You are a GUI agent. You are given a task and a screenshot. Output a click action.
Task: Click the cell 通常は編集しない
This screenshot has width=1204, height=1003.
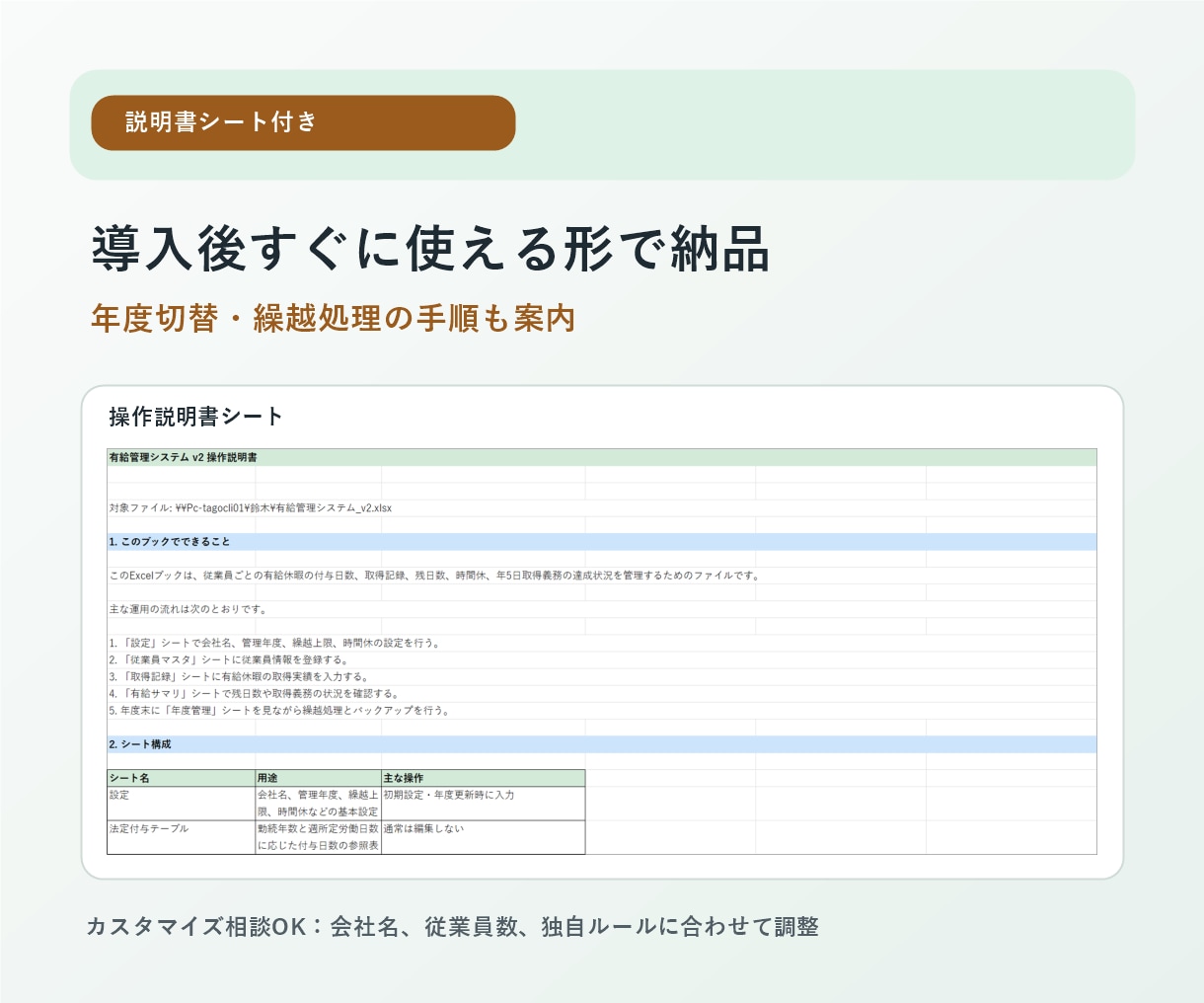point(484,837)
